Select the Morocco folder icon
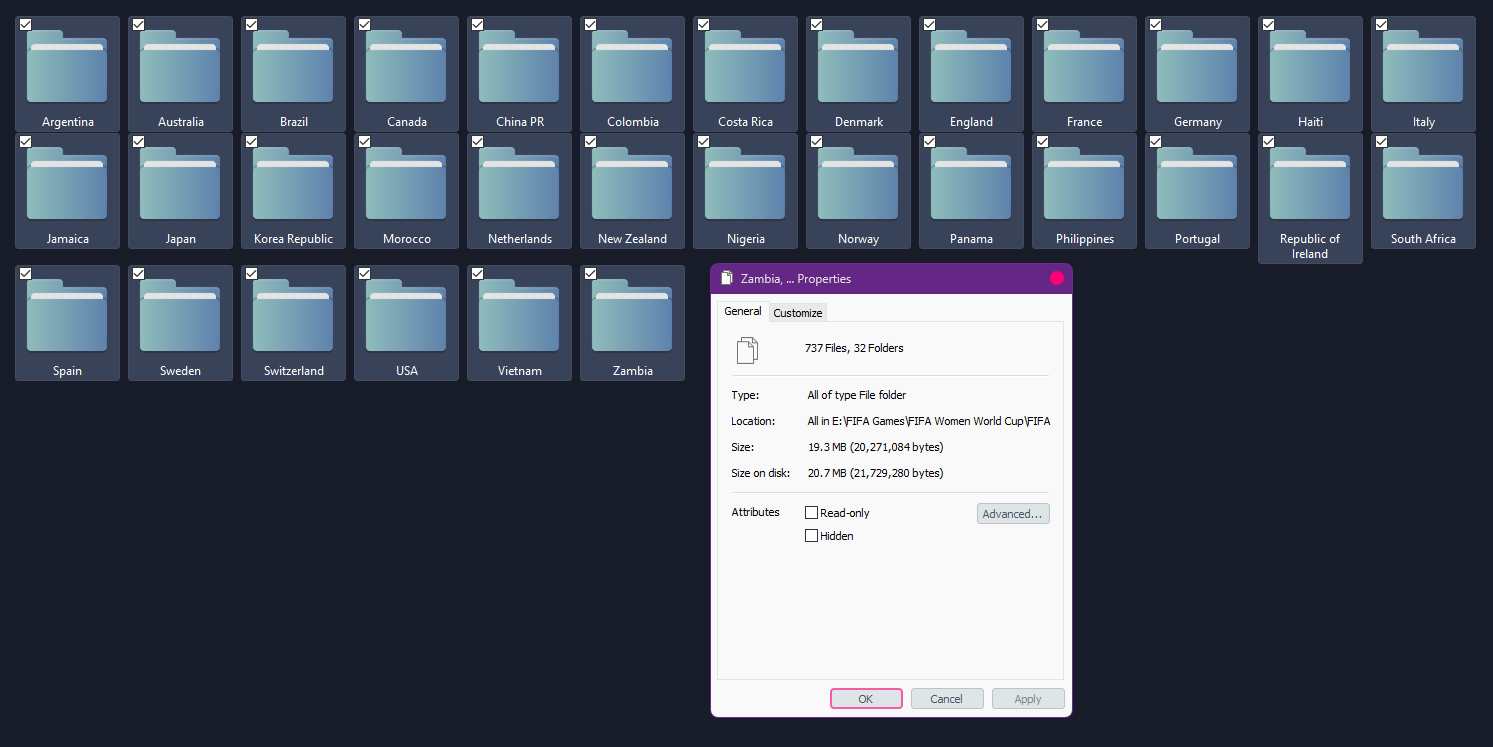1493x747 pixels. [406, 184]
